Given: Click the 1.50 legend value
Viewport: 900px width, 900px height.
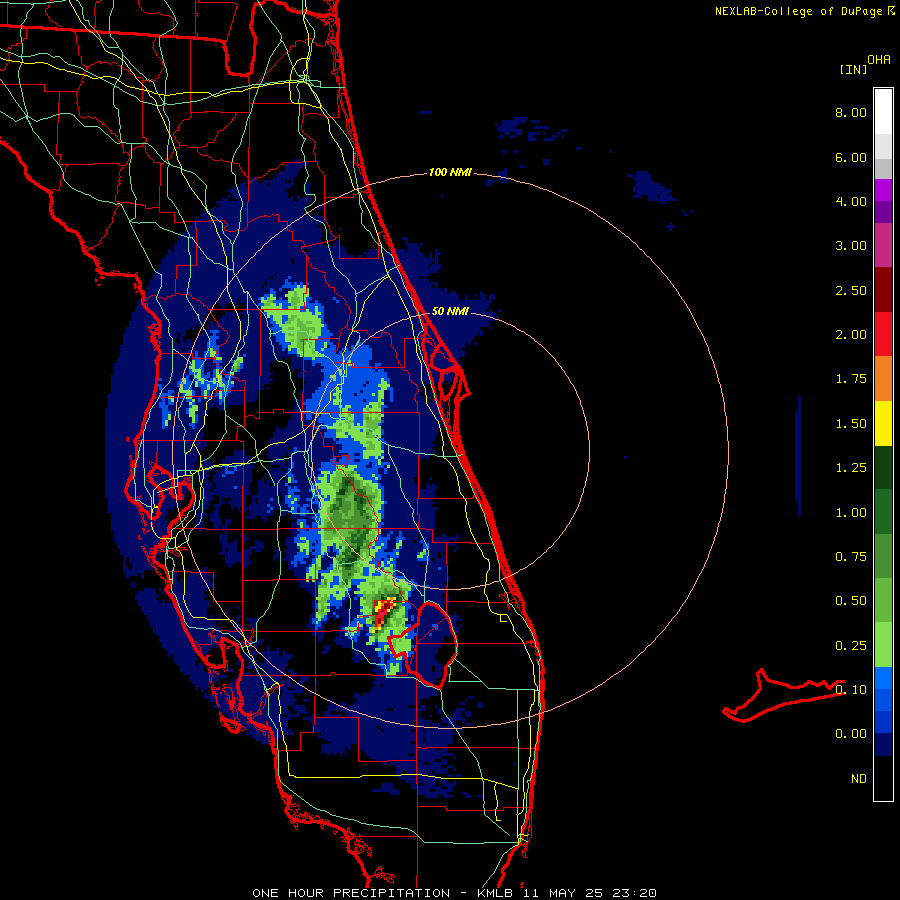Looking at the screenshot, I should point(851,424).
